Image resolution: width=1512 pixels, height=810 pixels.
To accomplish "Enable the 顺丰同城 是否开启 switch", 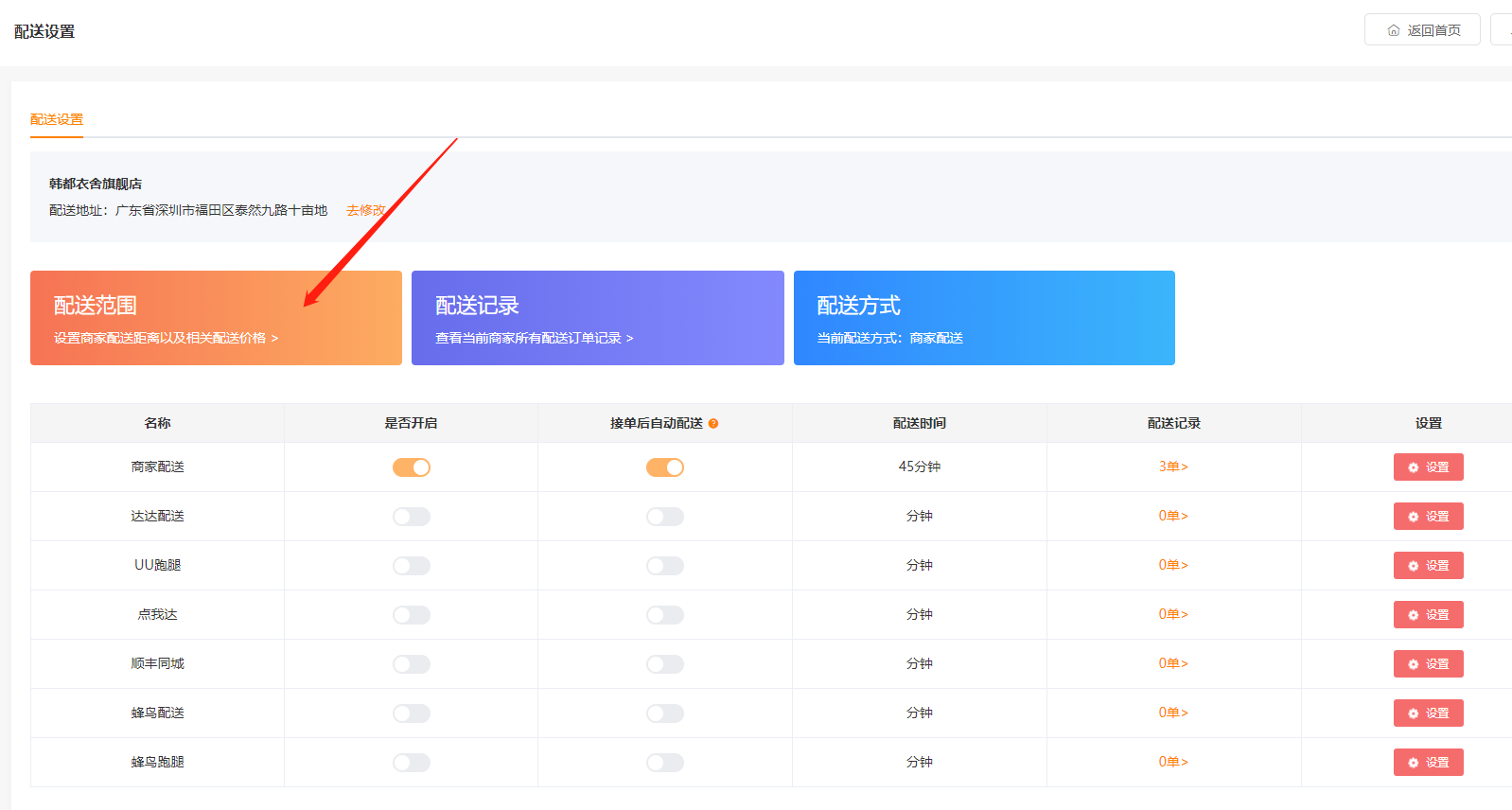I will coord(412,664).
